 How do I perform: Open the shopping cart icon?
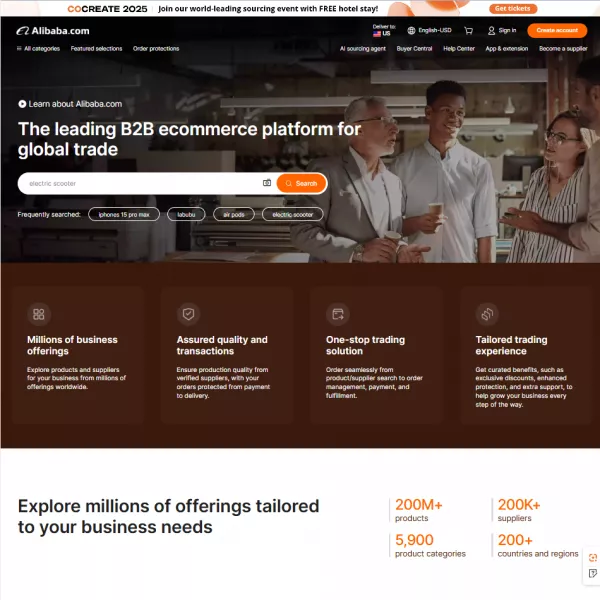pos(468,31)
